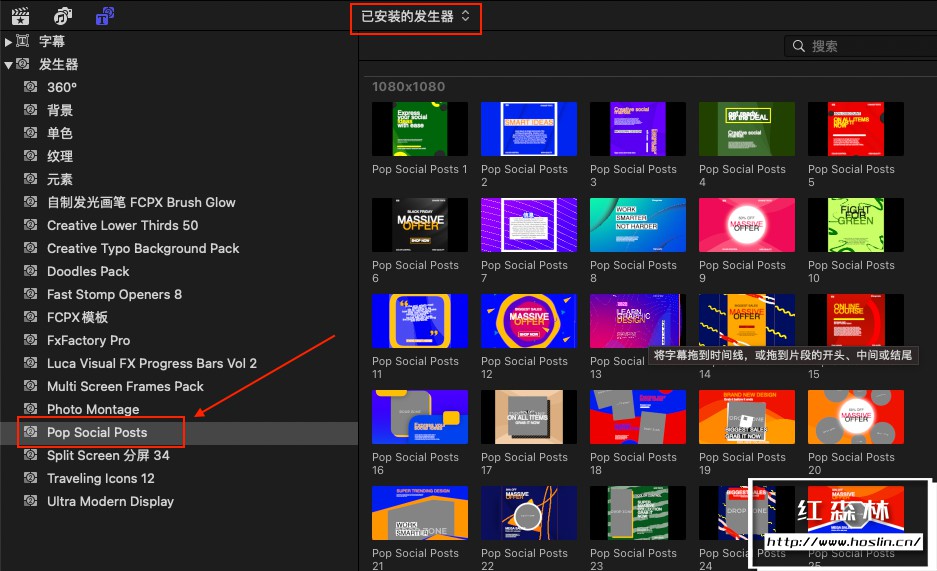Select Photo Montage label
This screenshot has width=937, height=571.
pyautogui.click(x=93, y=409)
